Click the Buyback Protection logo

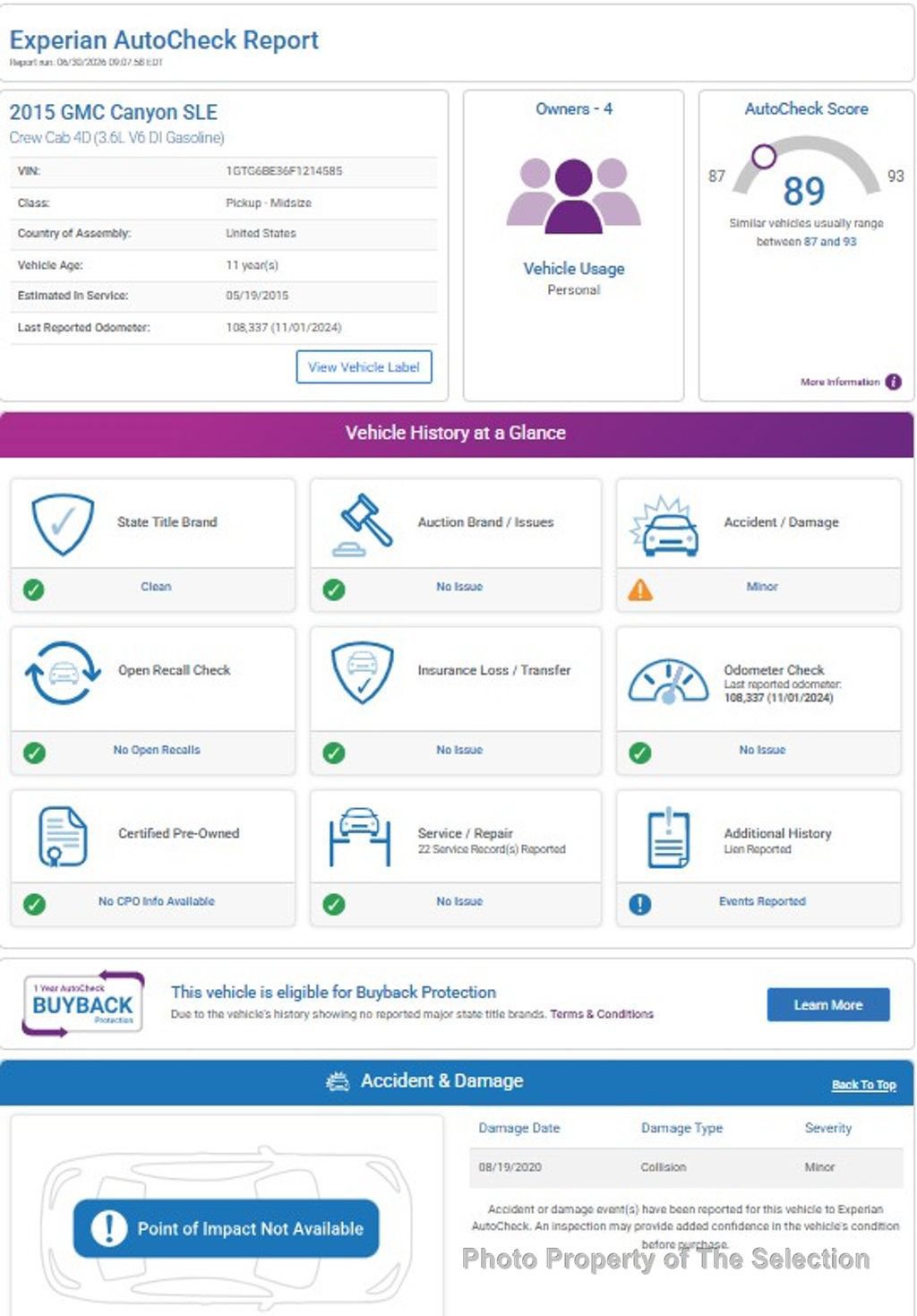click(x=82, y=1003)
